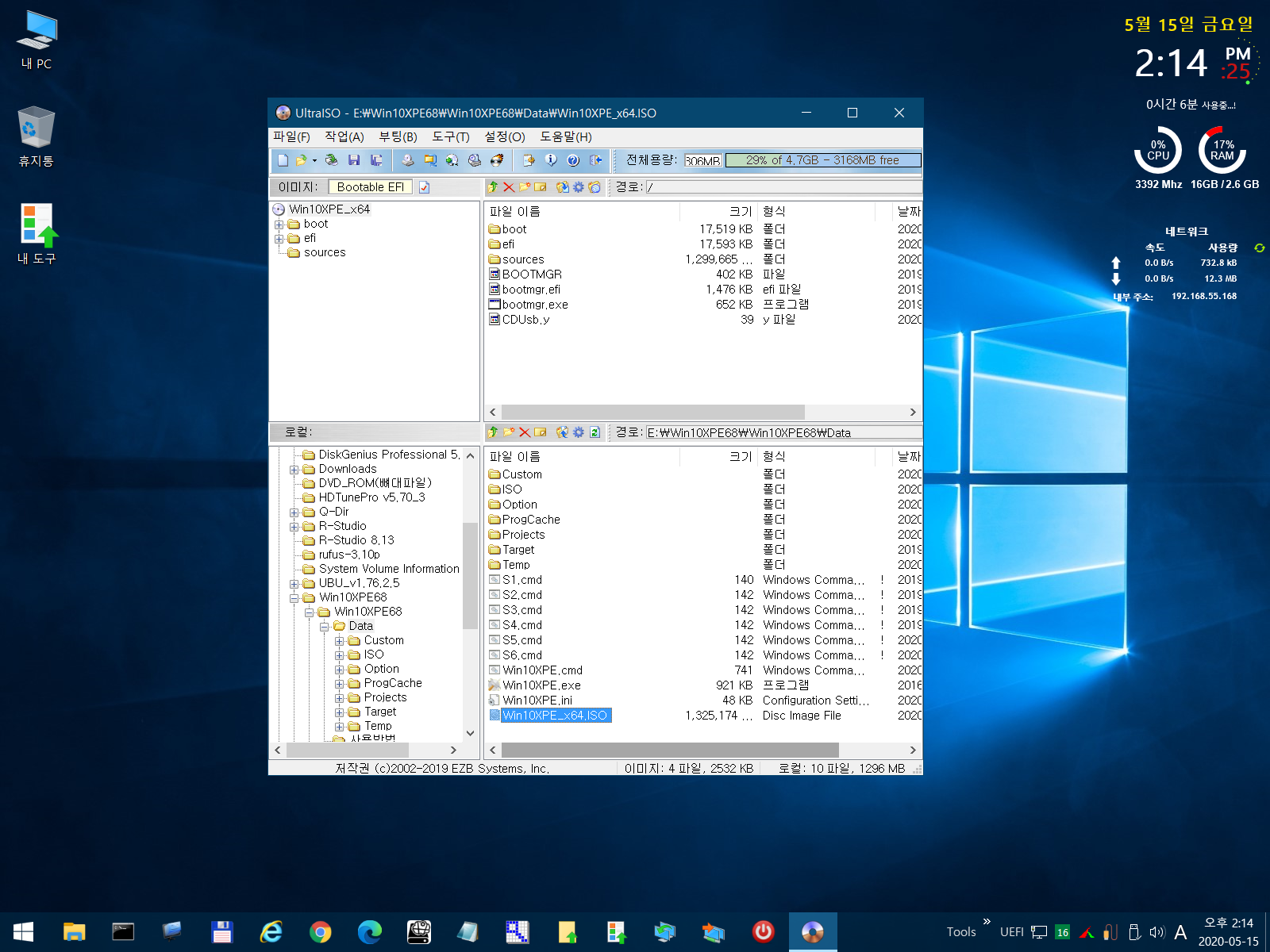Select the HDTunePro v5.70_3 folder in tree

point(371,497)
